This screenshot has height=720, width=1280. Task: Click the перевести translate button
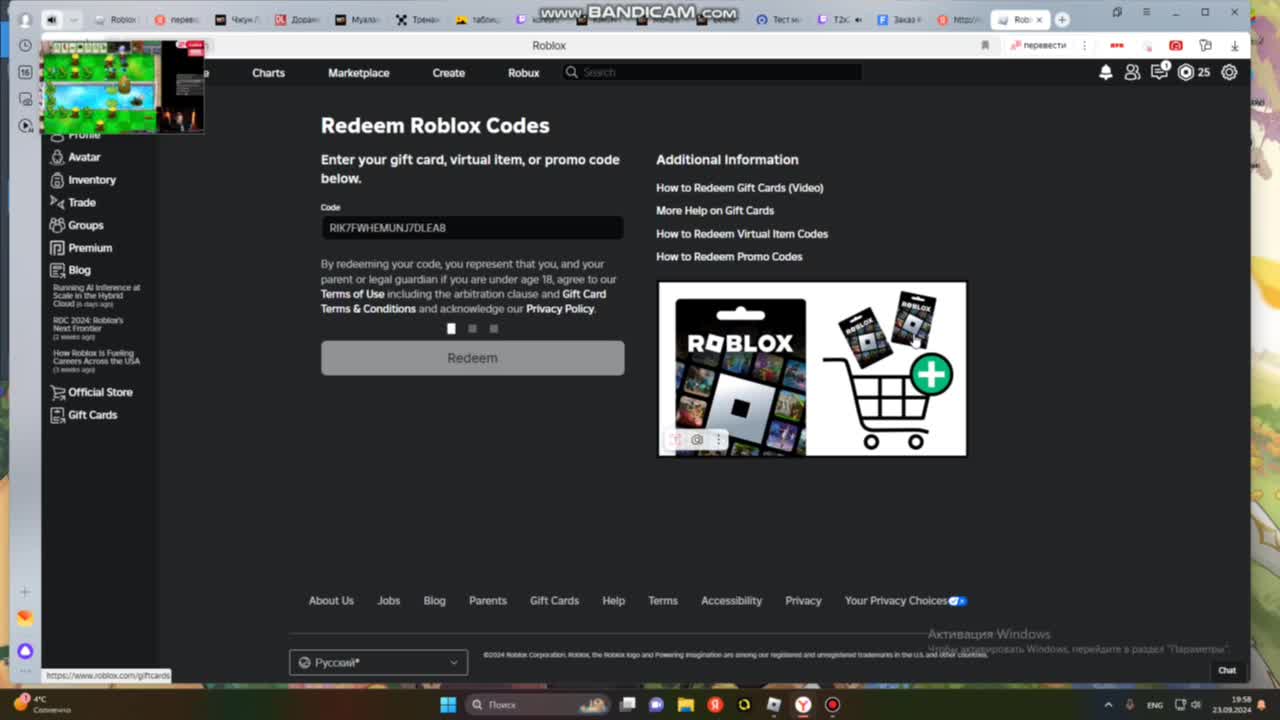[x=1038, y=45]
